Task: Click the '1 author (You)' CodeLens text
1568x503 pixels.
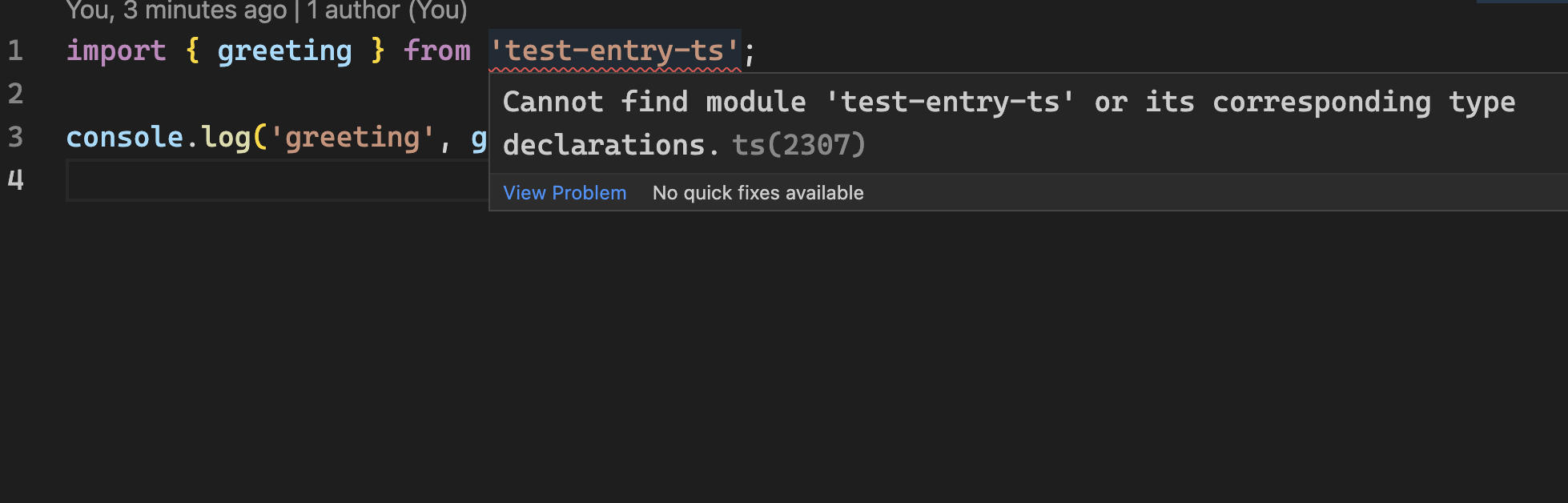Action: click(x=386, y=10)
